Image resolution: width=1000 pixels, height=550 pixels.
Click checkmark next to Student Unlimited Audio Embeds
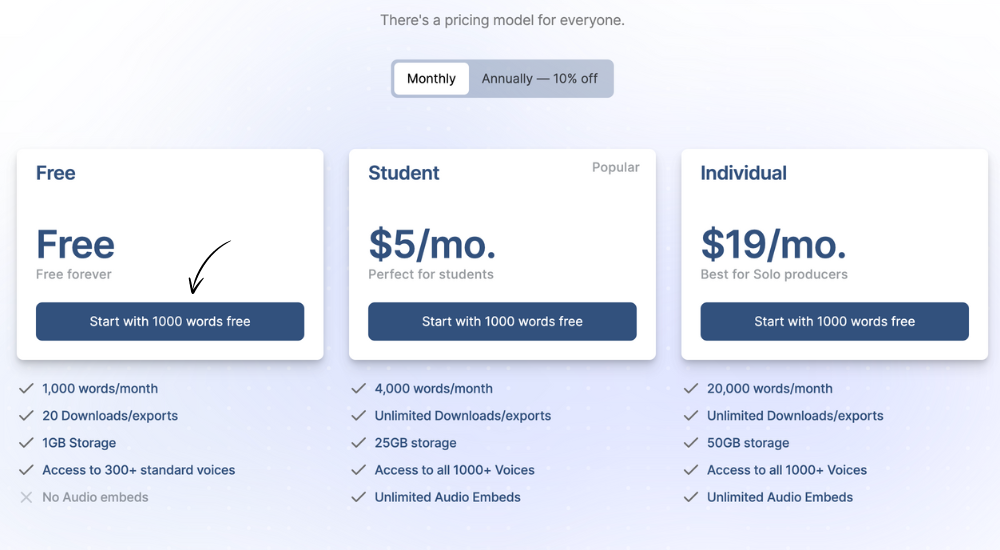coord(358,496)
